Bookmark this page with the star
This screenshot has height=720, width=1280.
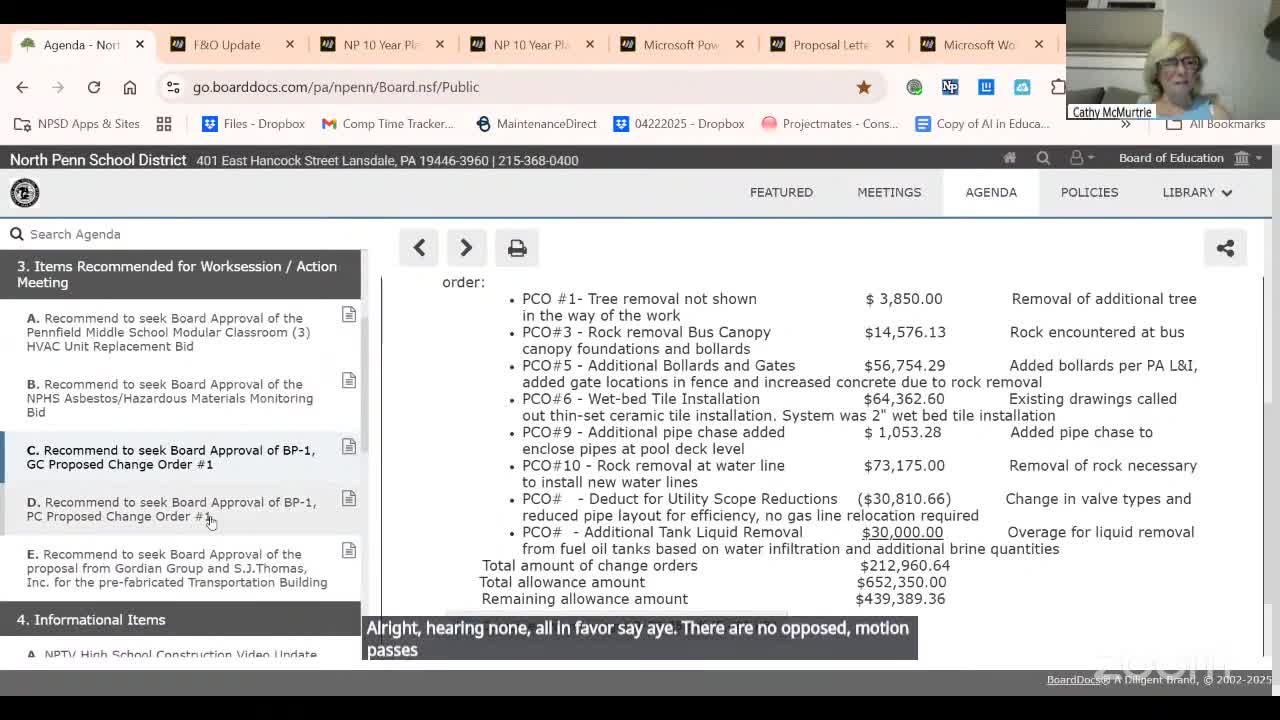coord(864,87)
